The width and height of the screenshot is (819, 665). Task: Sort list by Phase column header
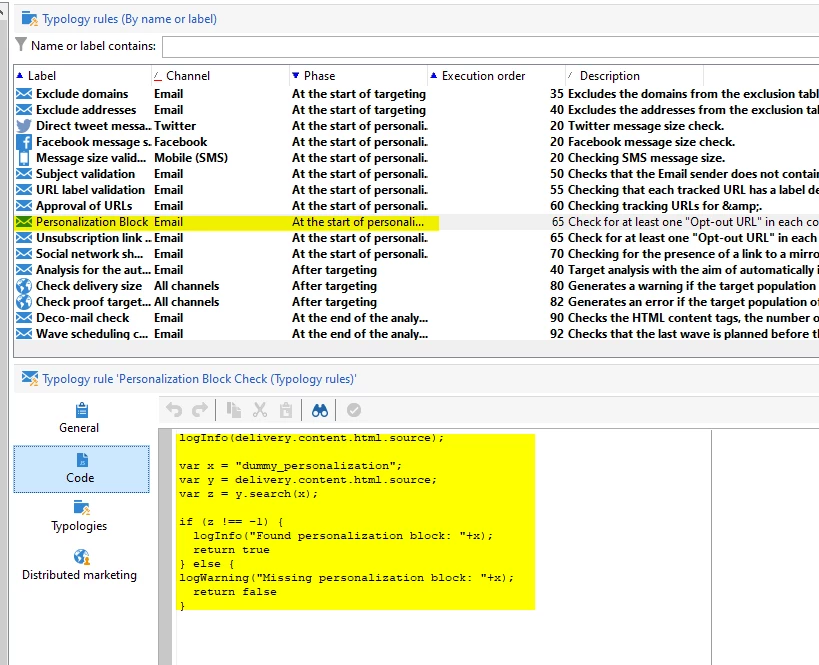358,76
